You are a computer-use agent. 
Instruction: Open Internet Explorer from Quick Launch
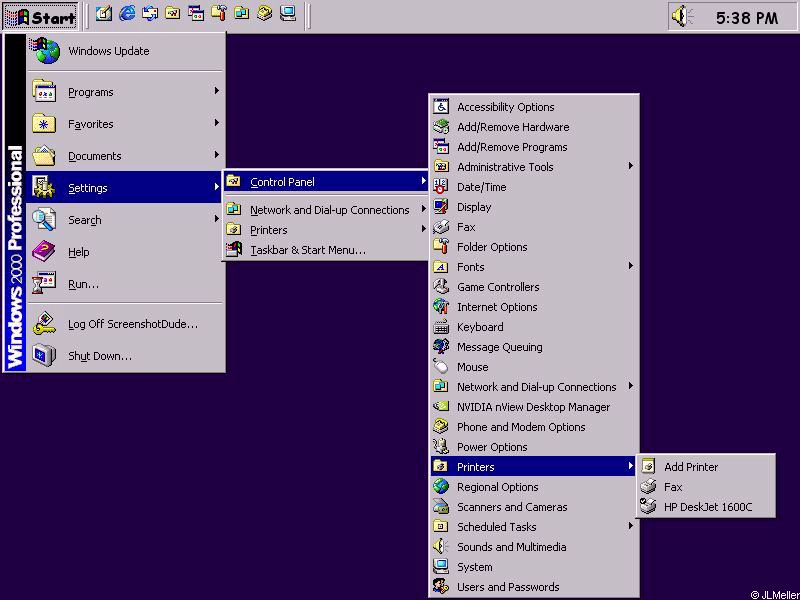click(127, 14)
